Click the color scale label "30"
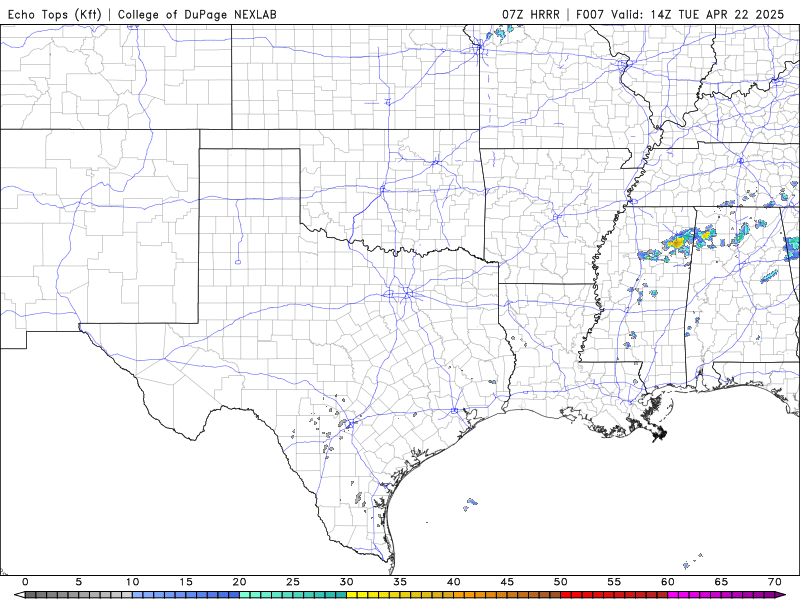The image size is (800, 600). point(346,582)
